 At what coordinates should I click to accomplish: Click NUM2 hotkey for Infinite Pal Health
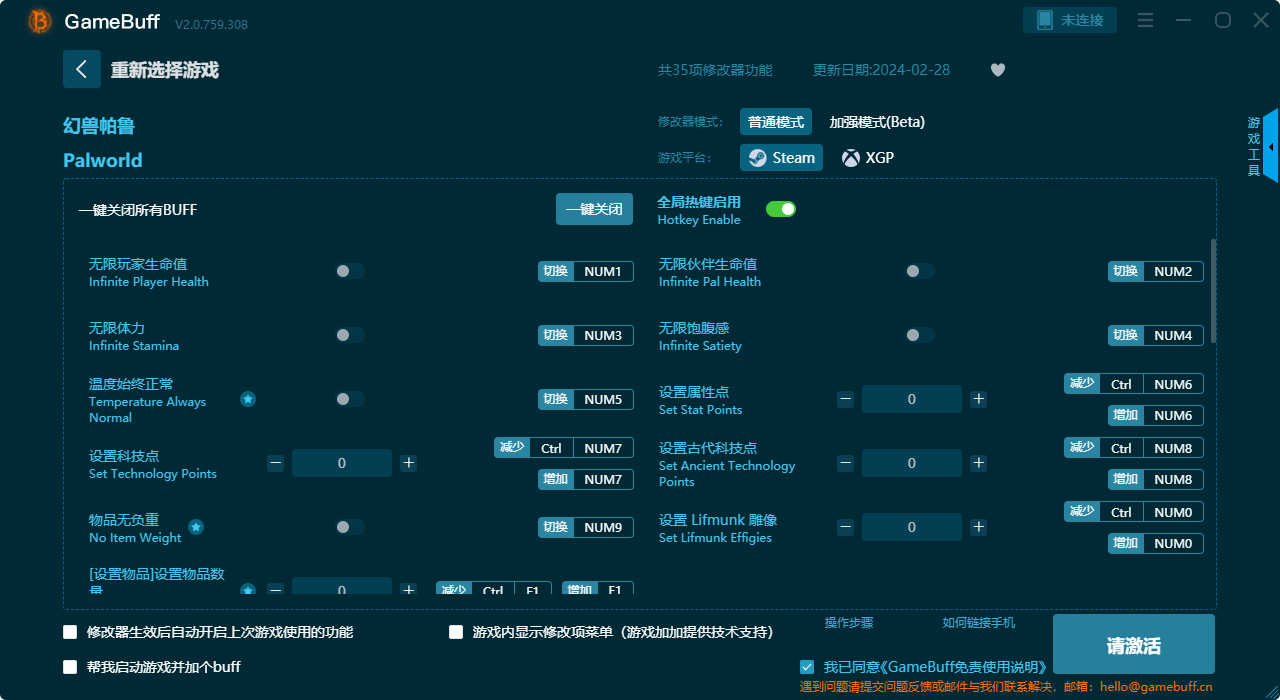(x=1156, y=271)
